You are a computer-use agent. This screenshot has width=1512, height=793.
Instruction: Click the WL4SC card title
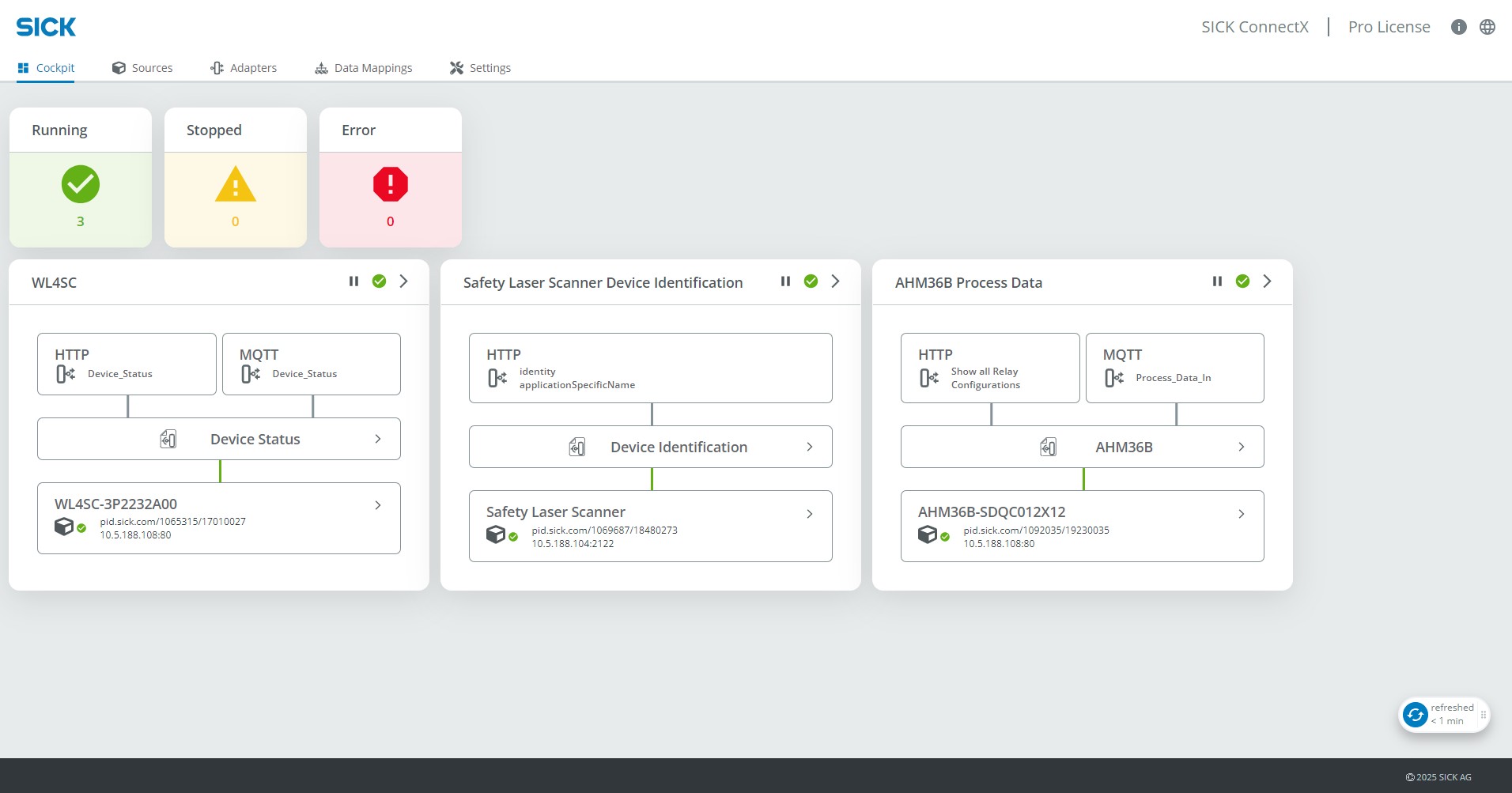(54, 283)
